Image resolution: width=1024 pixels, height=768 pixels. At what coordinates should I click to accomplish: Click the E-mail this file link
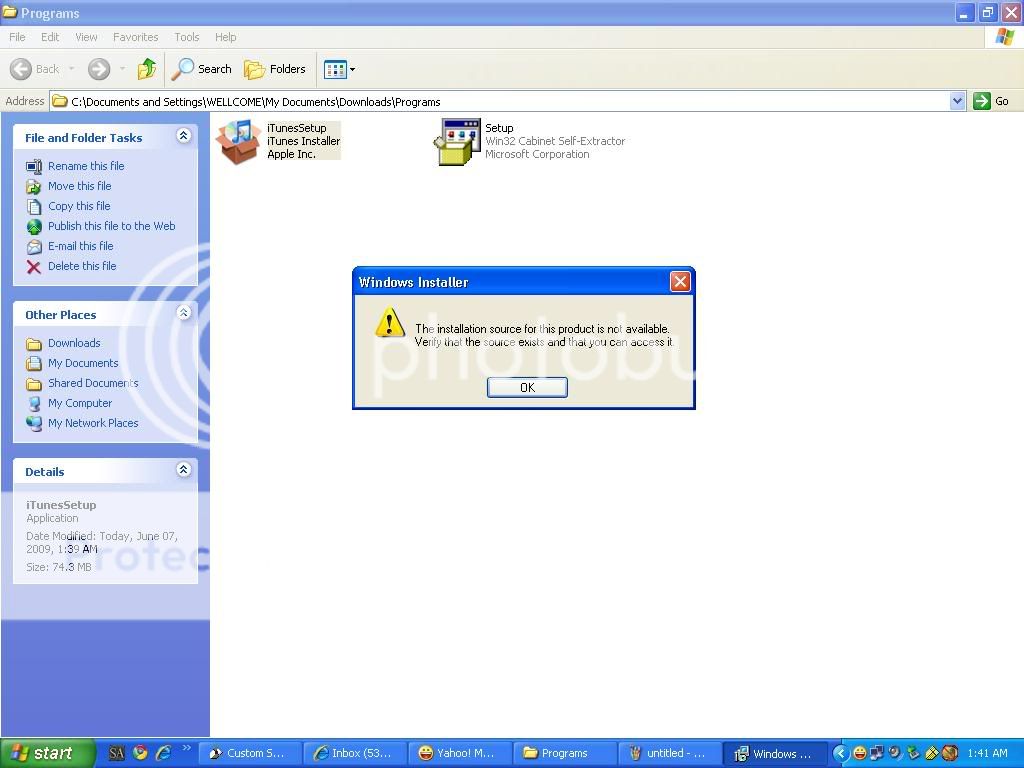pyautogui.click(x=80, y=246)
